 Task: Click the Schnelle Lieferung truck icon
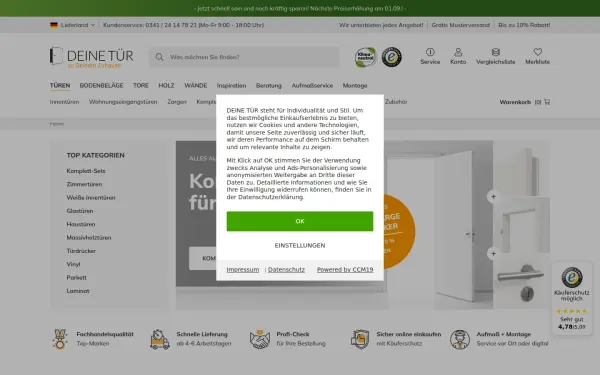pyautogui.click(x=160, y=339)
